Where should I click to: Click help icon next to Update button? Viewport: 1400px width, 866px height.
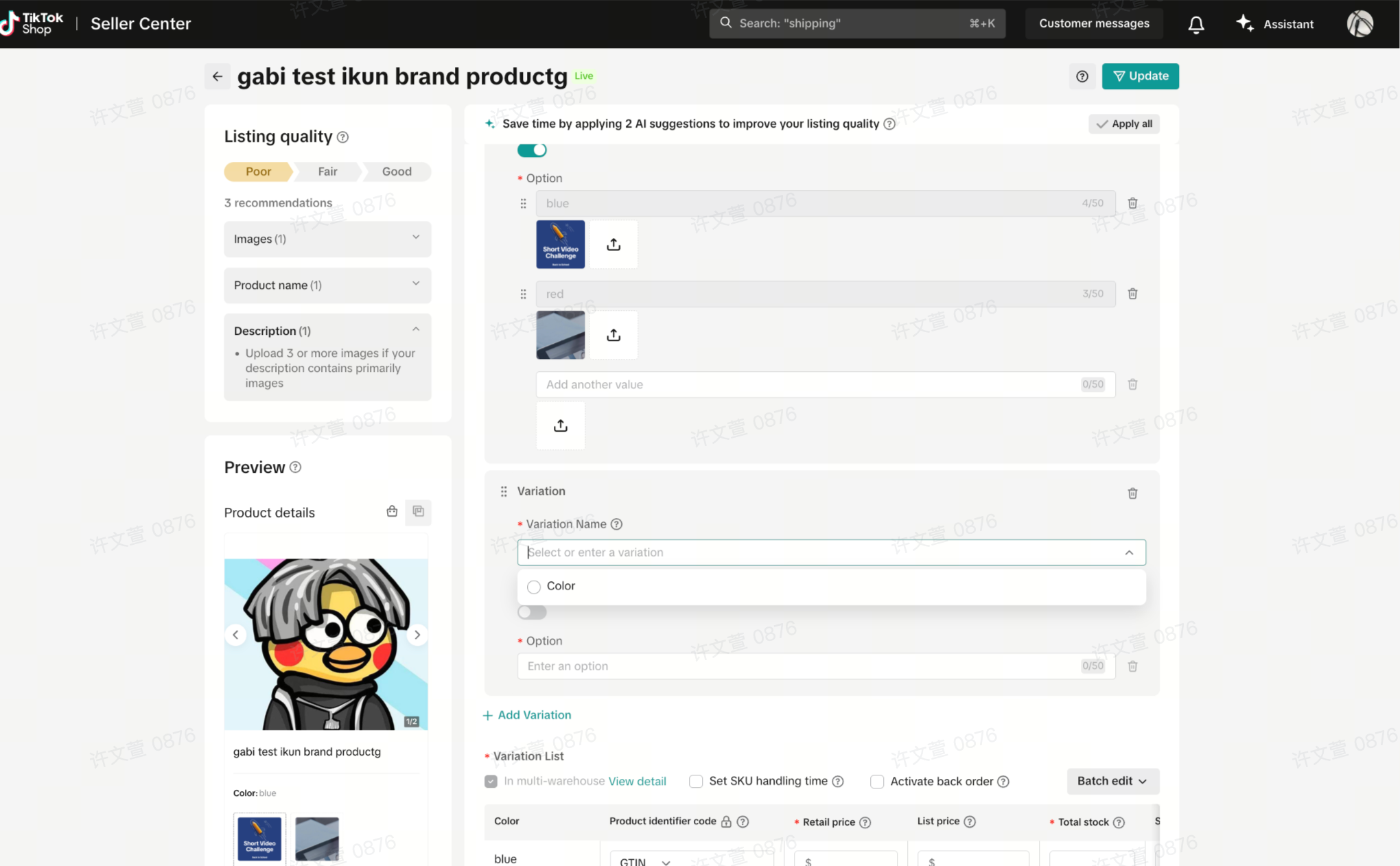click(x=1082, y=76)
